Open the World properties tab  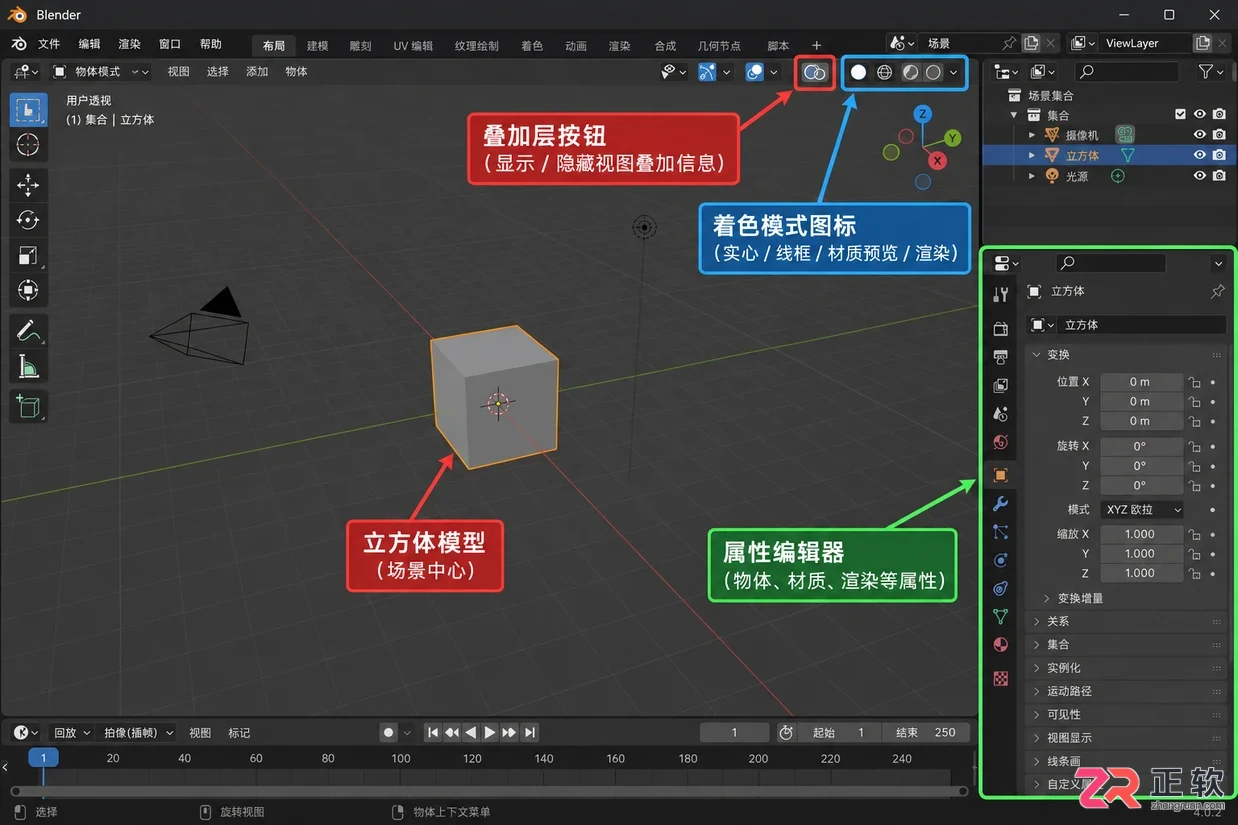coord(1000,442)
